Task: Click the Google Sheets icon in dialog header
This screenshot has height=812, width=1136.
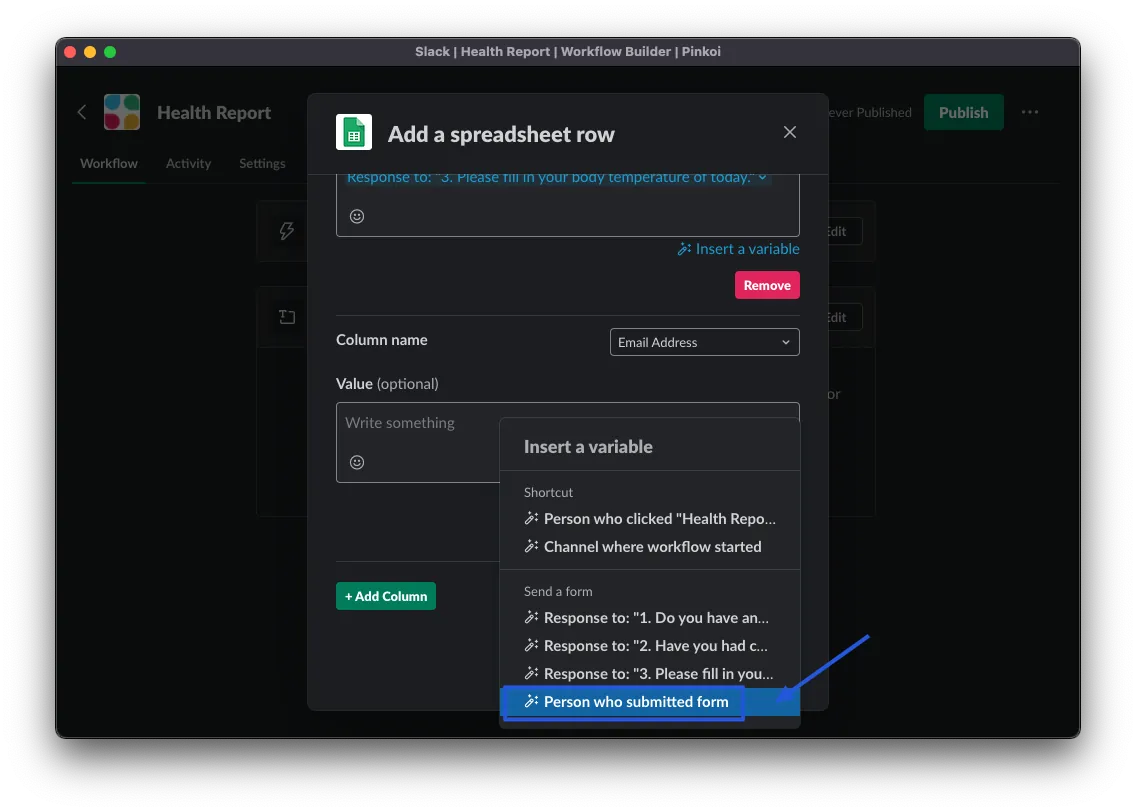Action: pyautogui.click(x=354, y=133)
